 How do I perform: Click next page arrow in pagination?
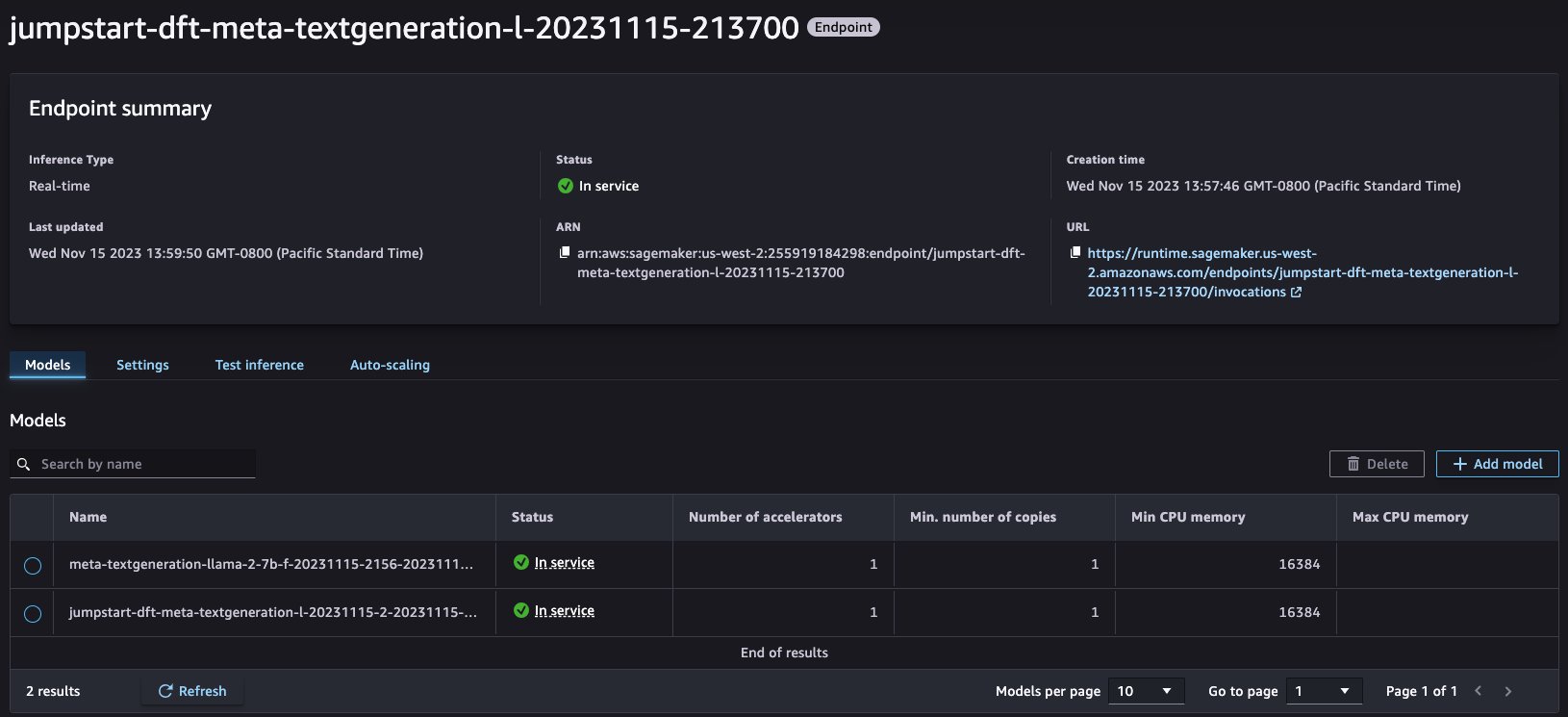[1507, 691]
